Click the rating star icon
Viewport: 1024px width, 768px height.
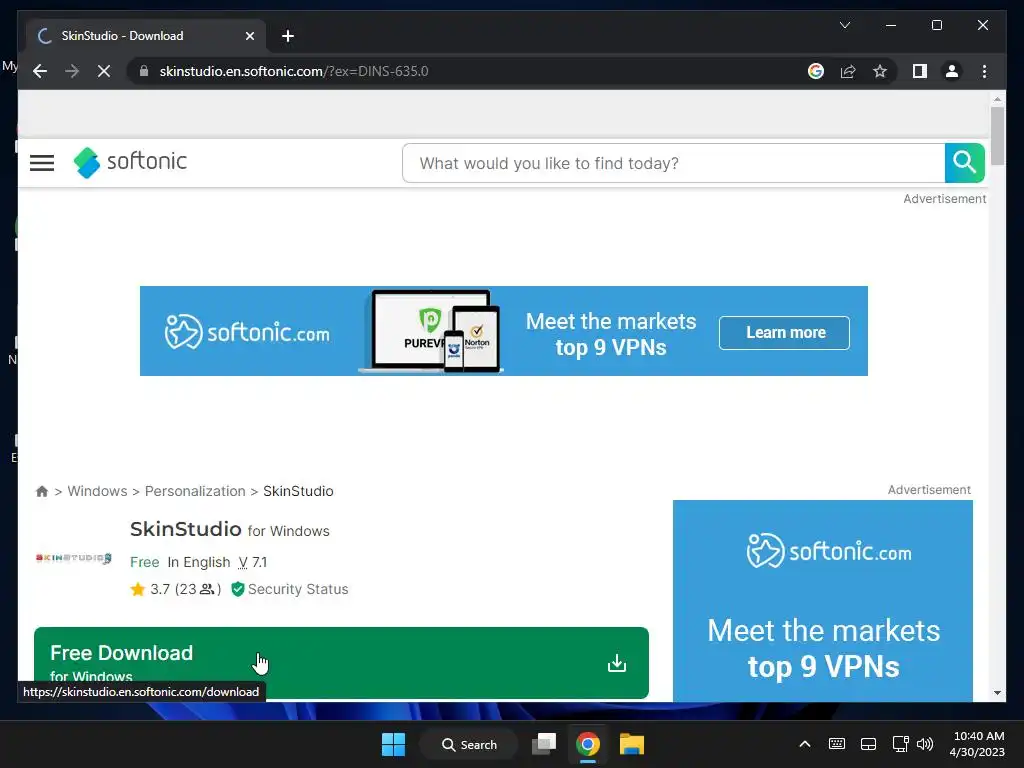click(138, 589)
